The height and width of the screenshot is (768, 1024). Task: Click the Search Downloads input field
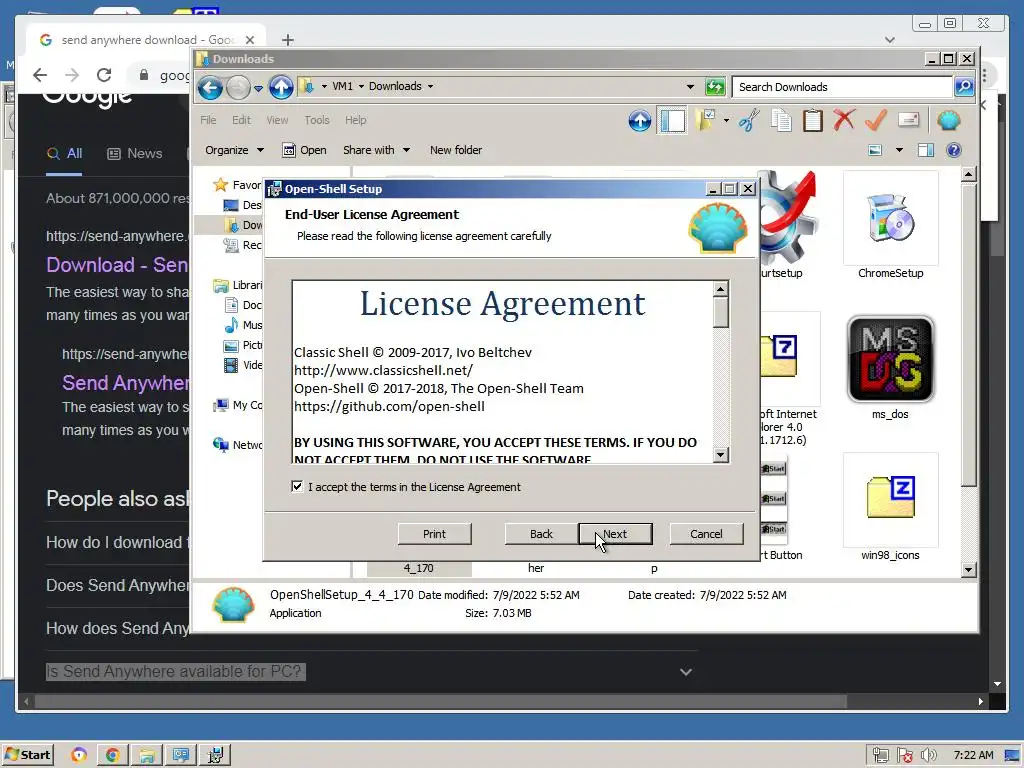pos(842,87)
